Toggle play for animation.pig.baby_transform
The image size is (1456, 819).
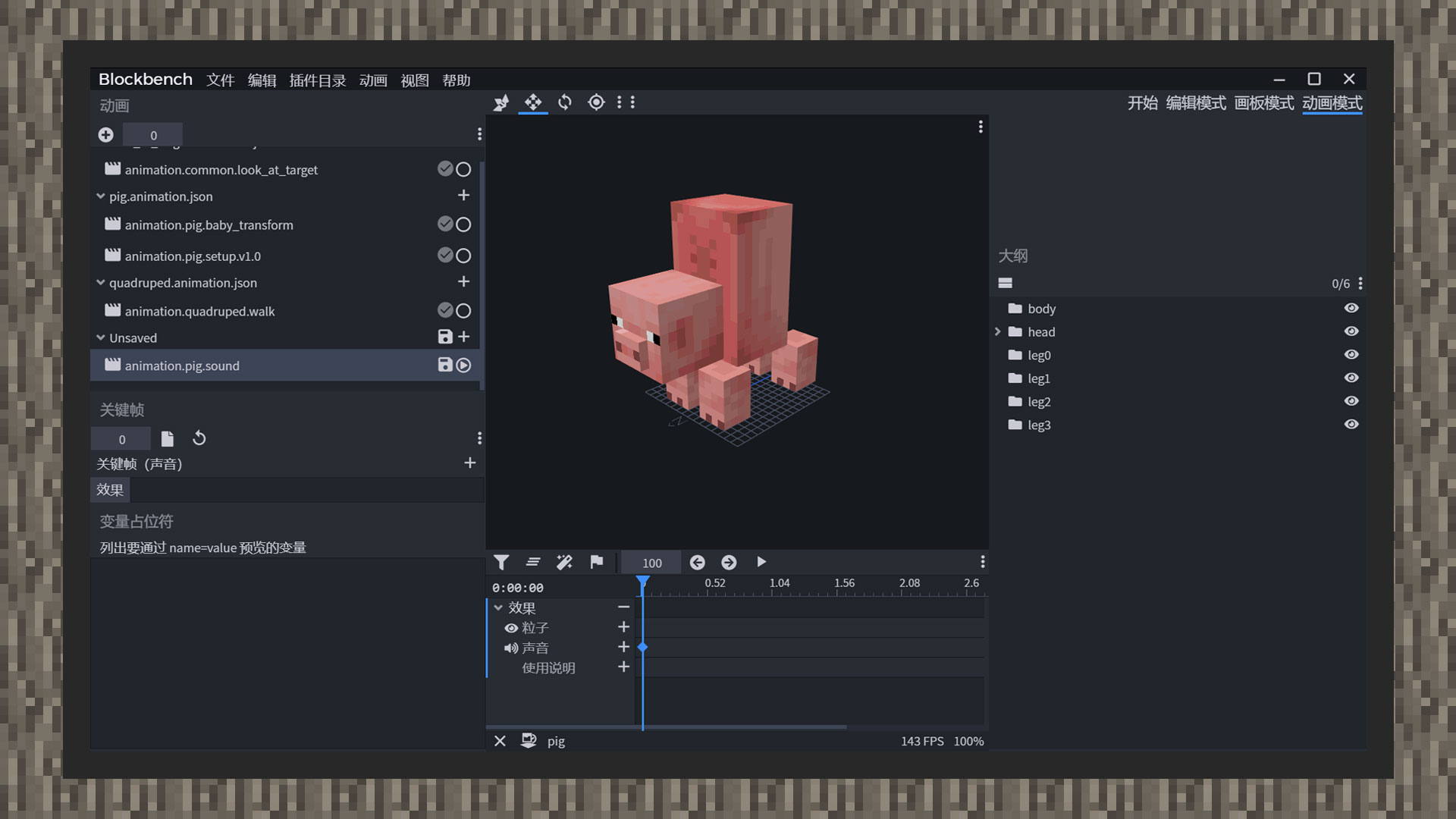[x=463, y=224]
